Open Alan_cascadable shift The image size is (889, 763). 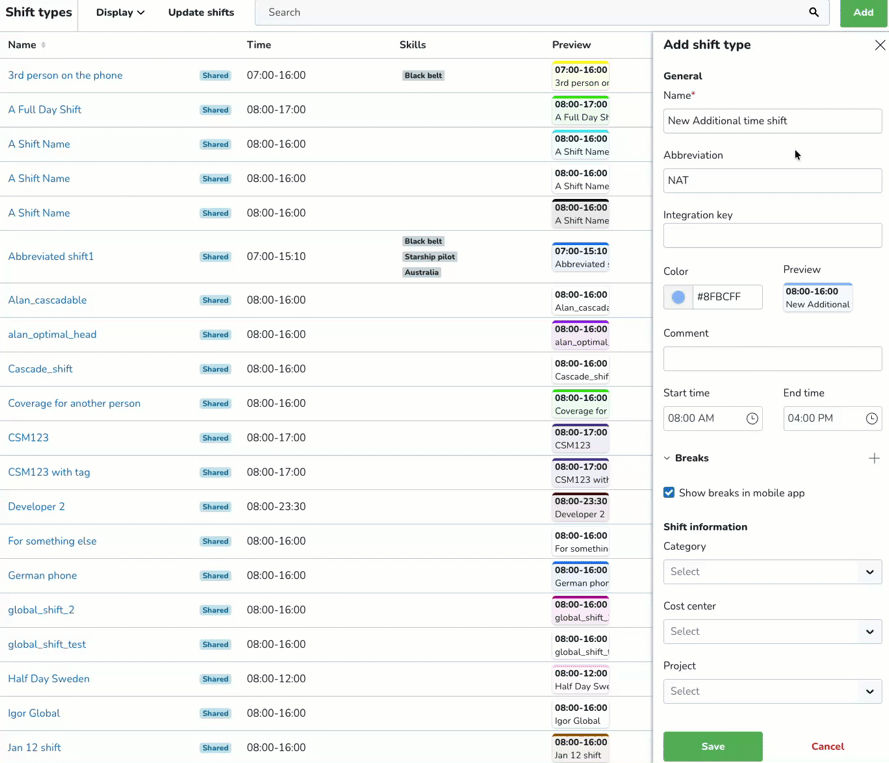(47, 300)
